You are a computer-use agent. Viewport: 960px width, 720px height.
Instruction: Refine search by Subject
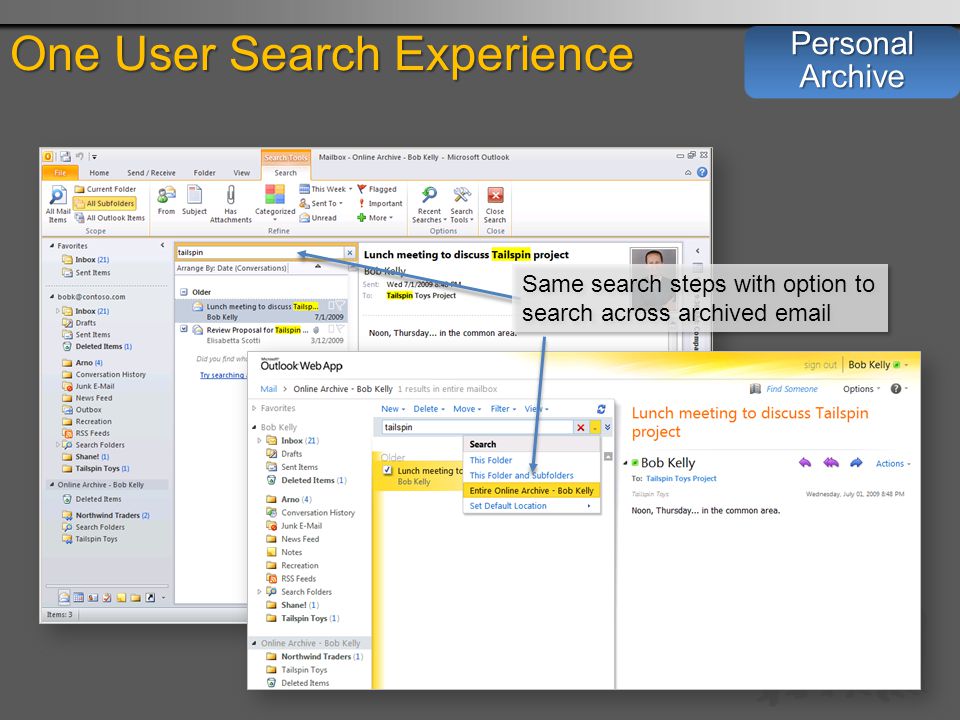[x=194, y=201]
